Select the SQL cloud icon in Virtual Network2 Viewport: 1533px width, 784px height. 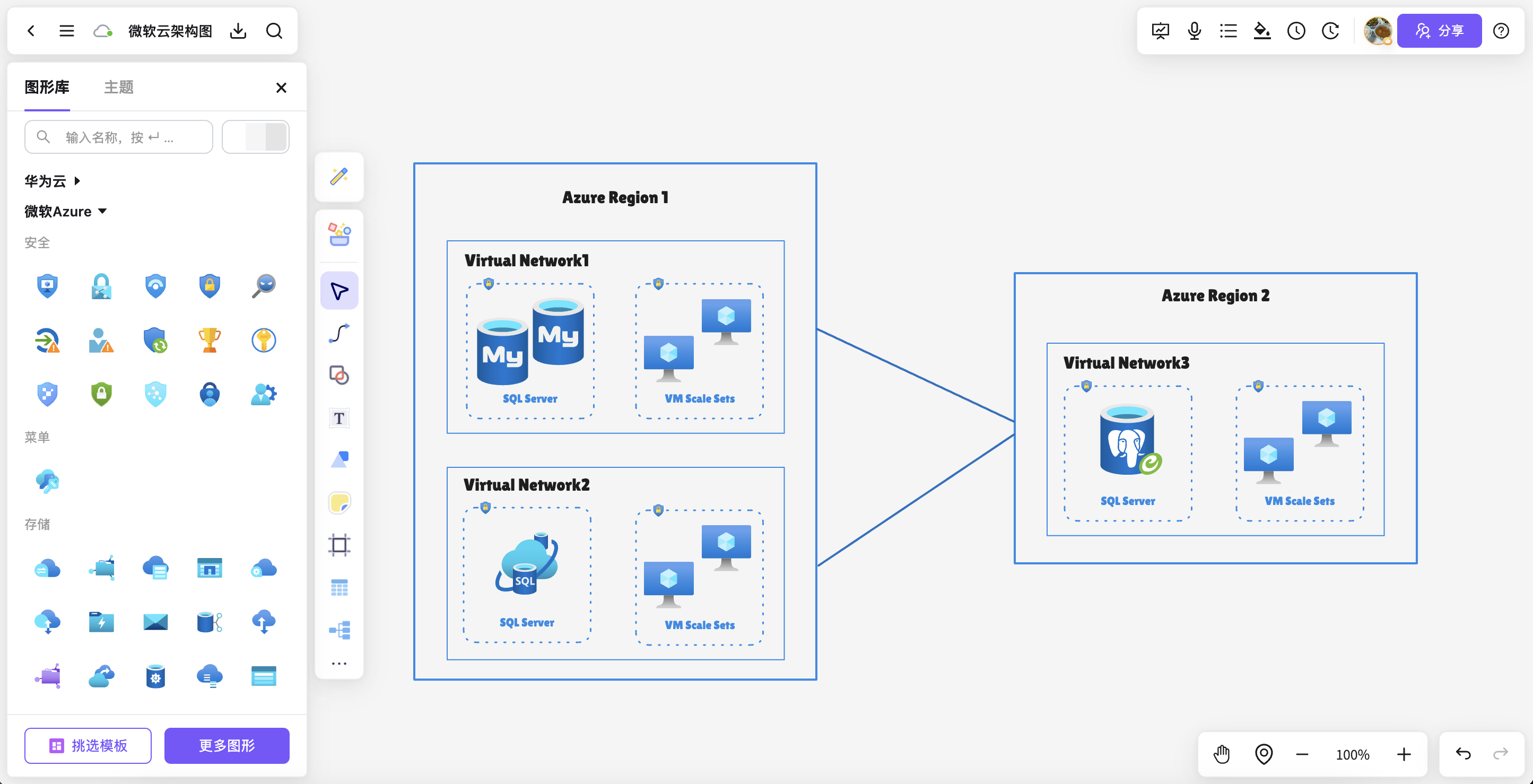coord(527,563)
